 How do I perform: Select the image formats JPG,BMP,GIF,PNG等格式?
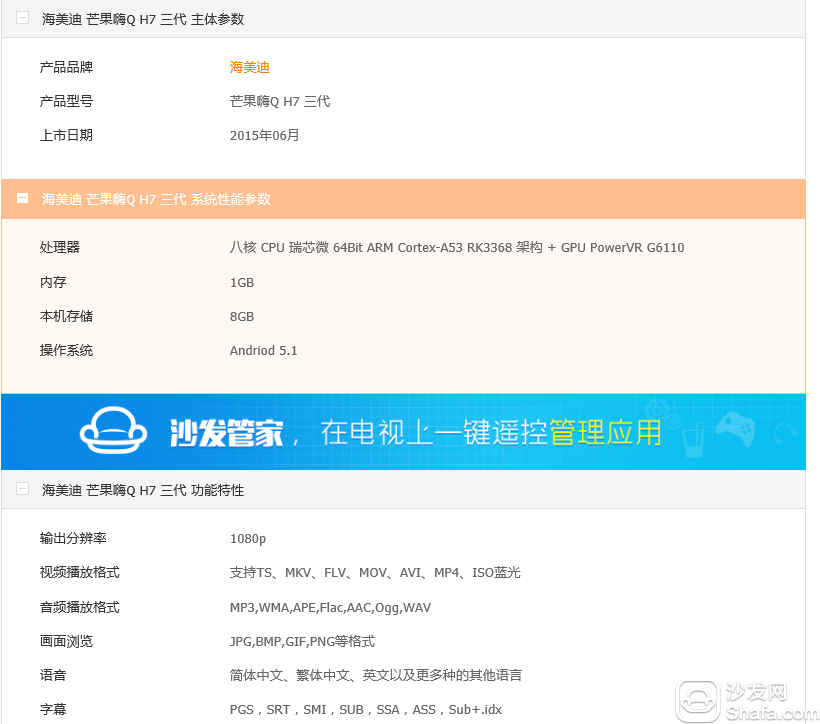pyautogui.click(x=302, y=641)
